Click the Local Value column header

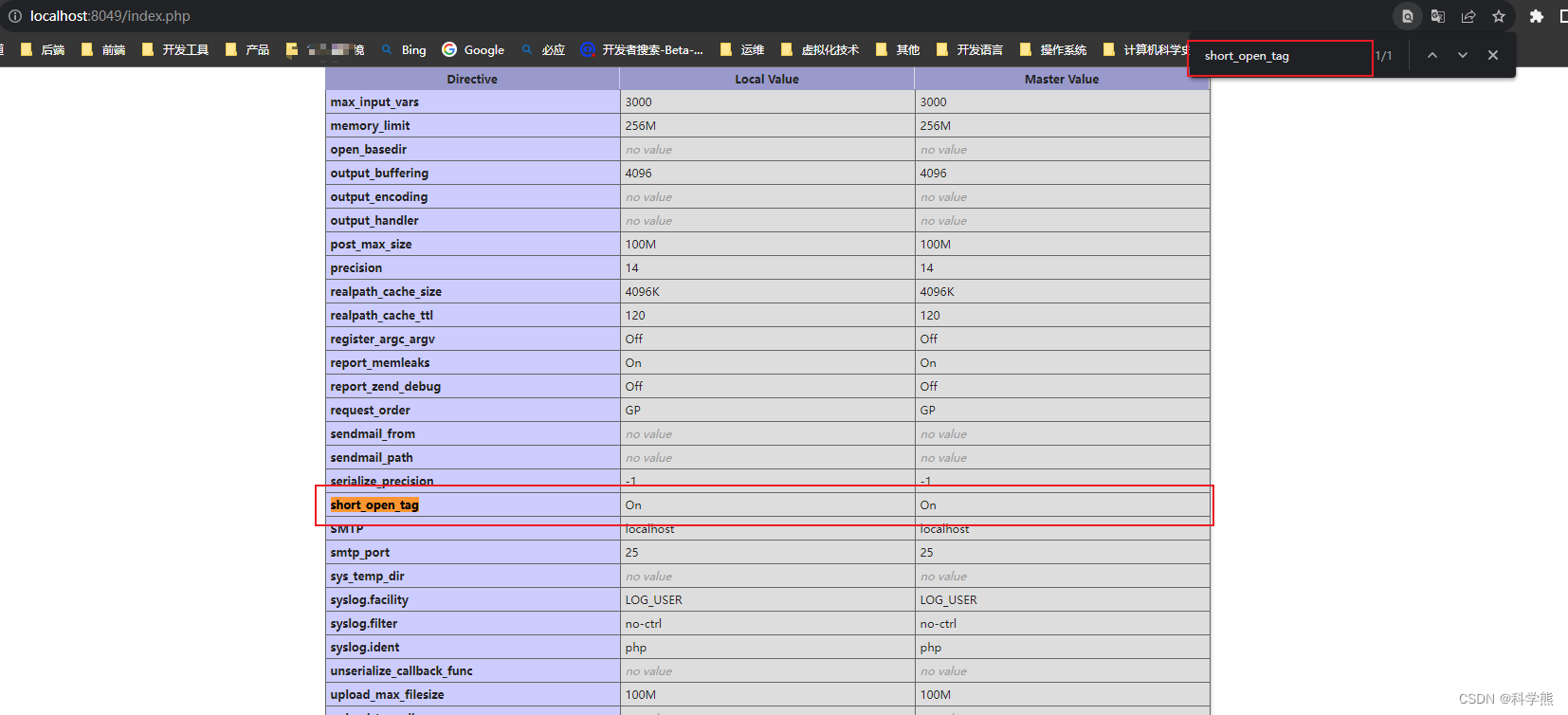pyautogui.click(x=767, y=79)
